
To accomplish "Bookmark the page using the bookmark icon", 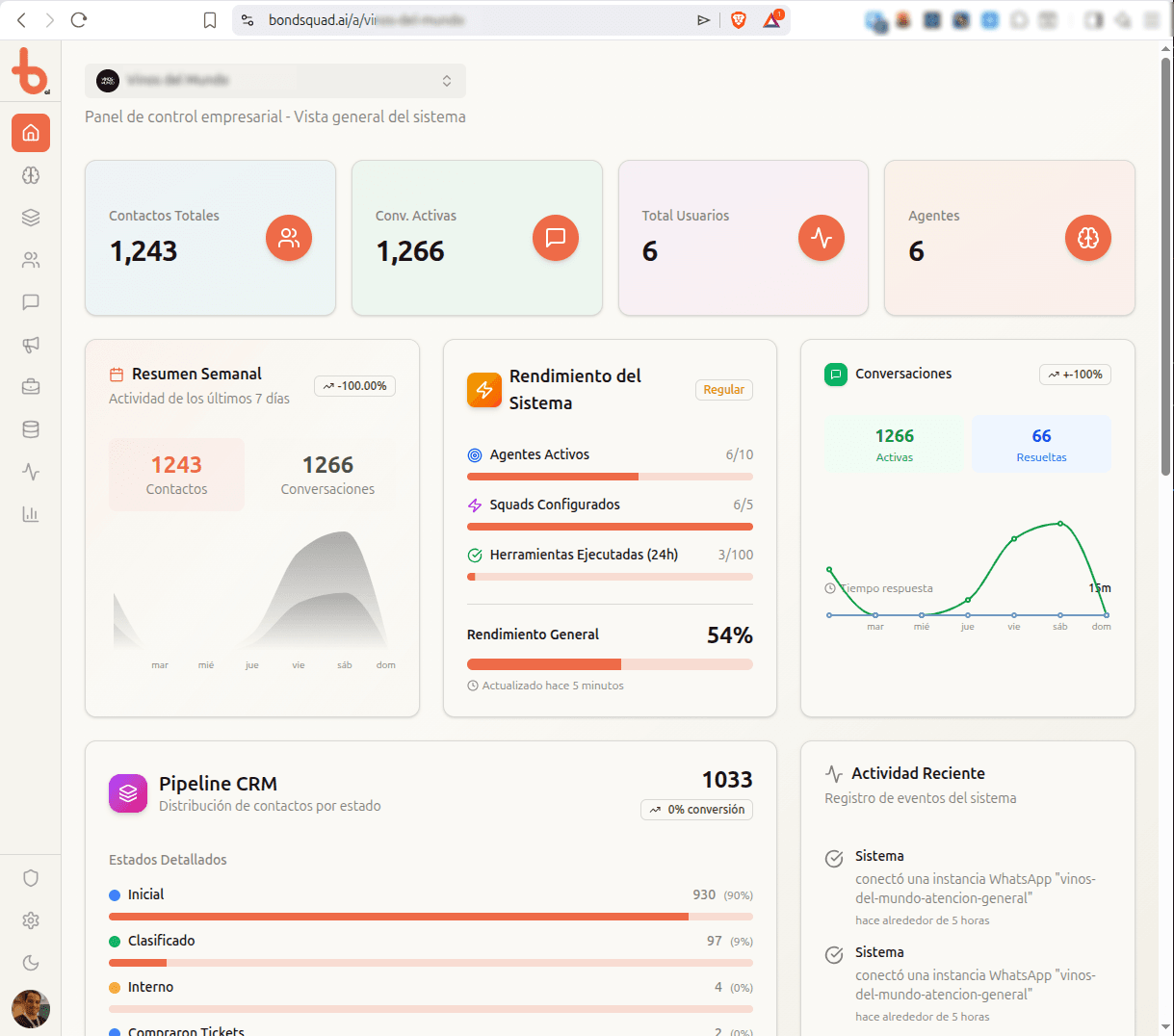I will point(210,20).
